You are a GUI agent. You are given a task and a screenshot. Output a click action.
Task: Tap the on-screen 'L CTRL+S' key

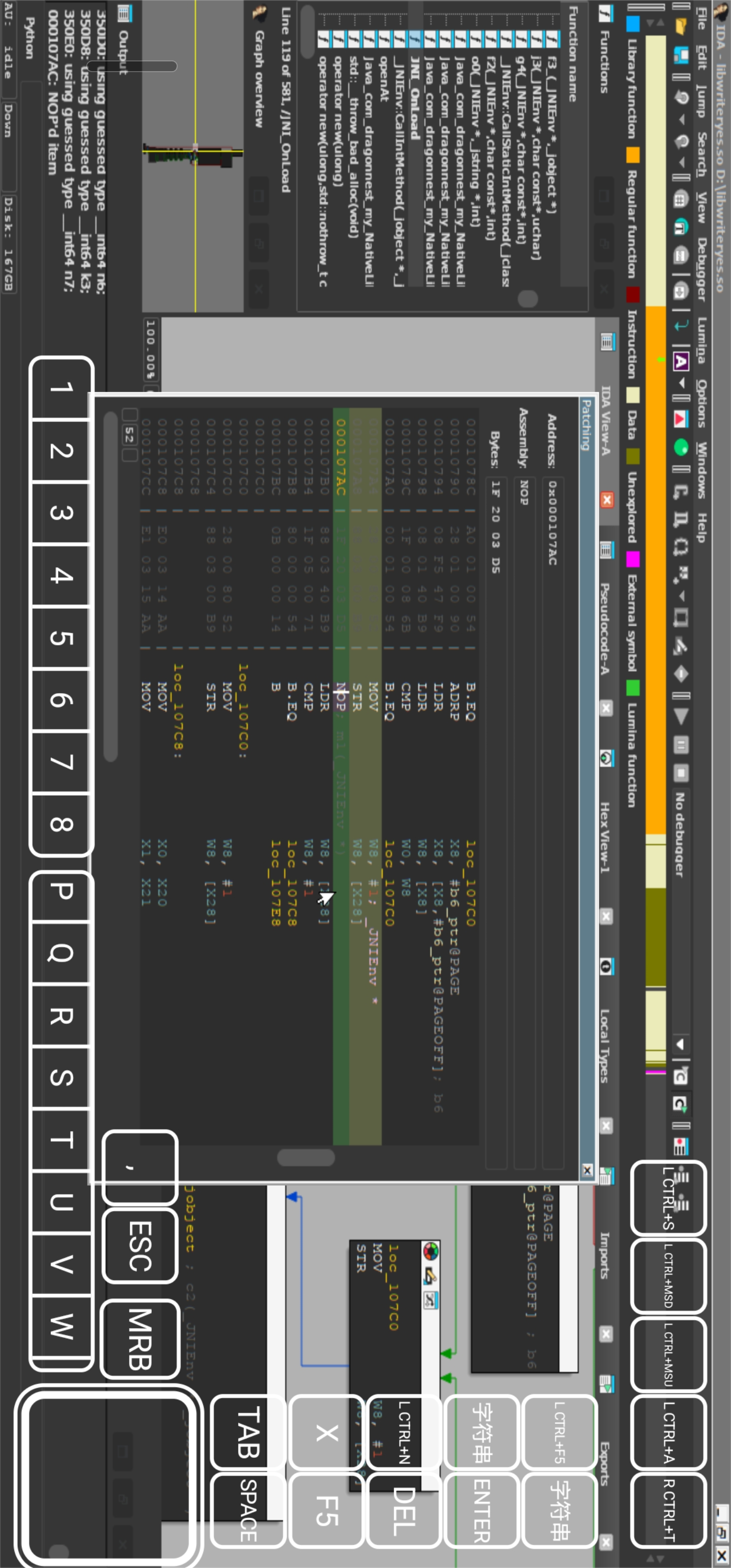[669, 1198]
